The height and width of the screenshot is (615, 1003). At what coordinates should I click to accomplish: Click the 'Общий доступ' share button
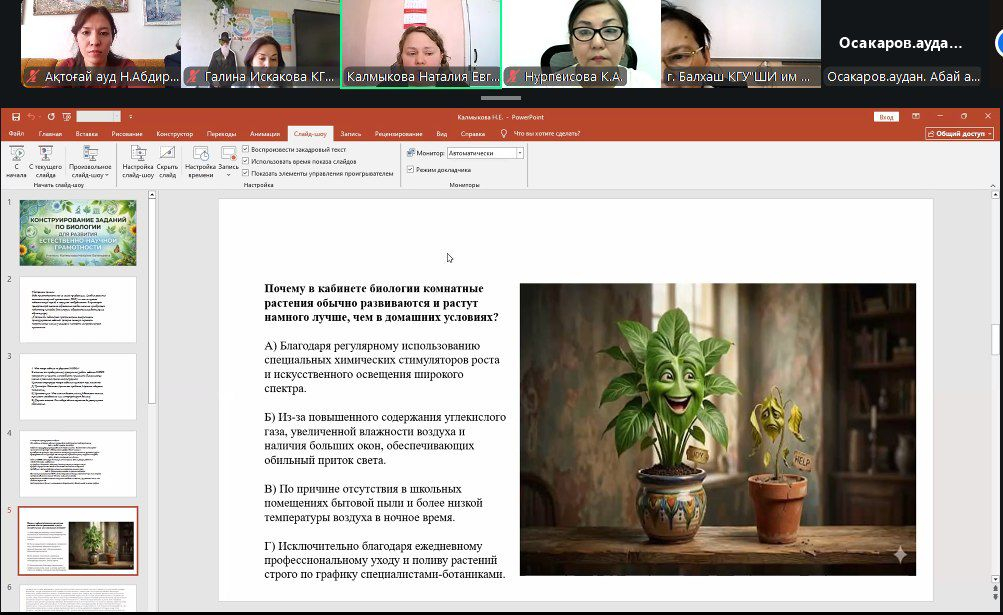[959, 133]
